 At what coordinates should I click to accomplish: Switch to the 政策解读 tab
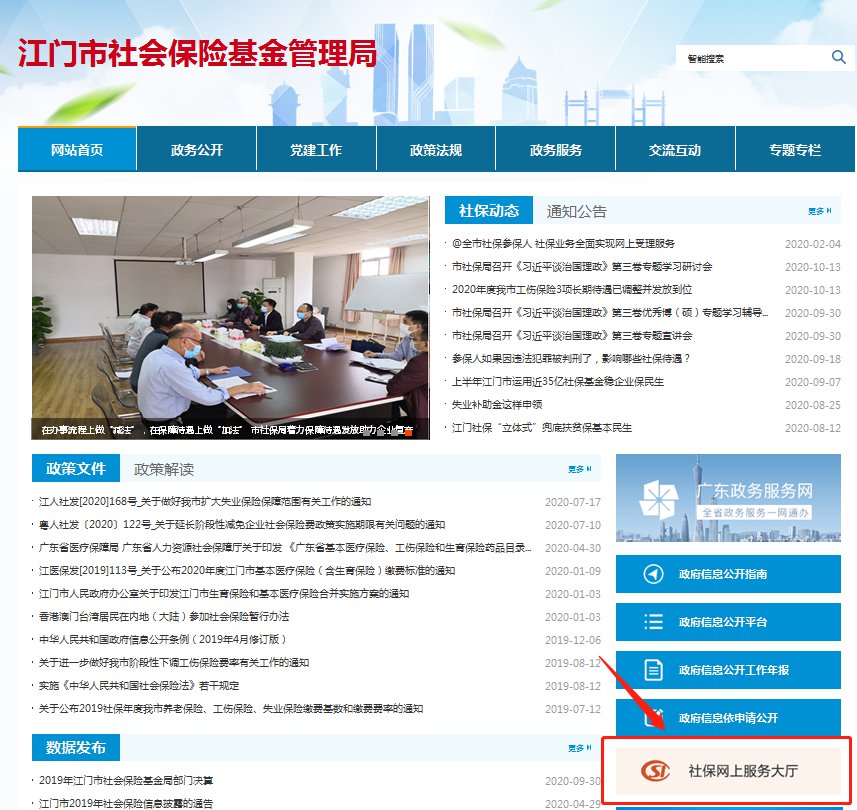pos(164,469)
